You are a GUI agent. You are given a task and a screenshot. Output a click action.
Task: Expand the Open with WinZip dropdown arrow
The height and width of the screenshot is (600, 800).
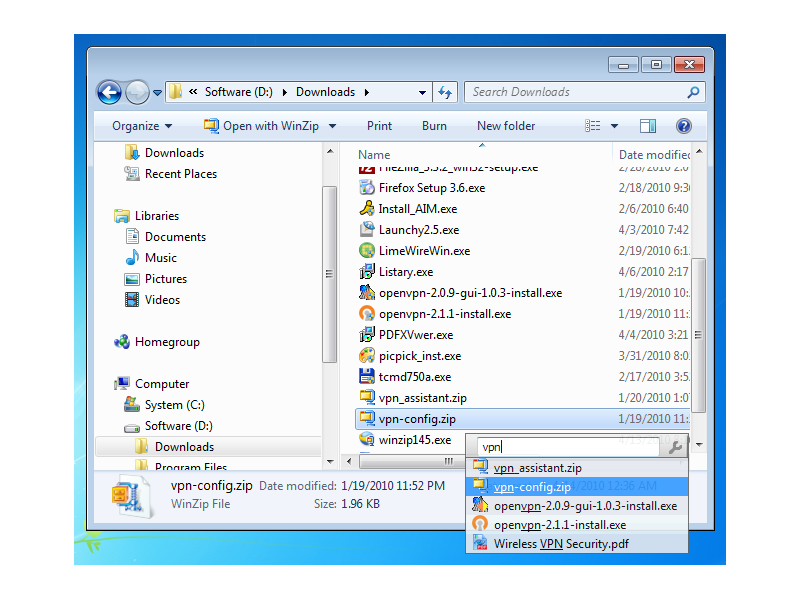[x=332, y=126]
